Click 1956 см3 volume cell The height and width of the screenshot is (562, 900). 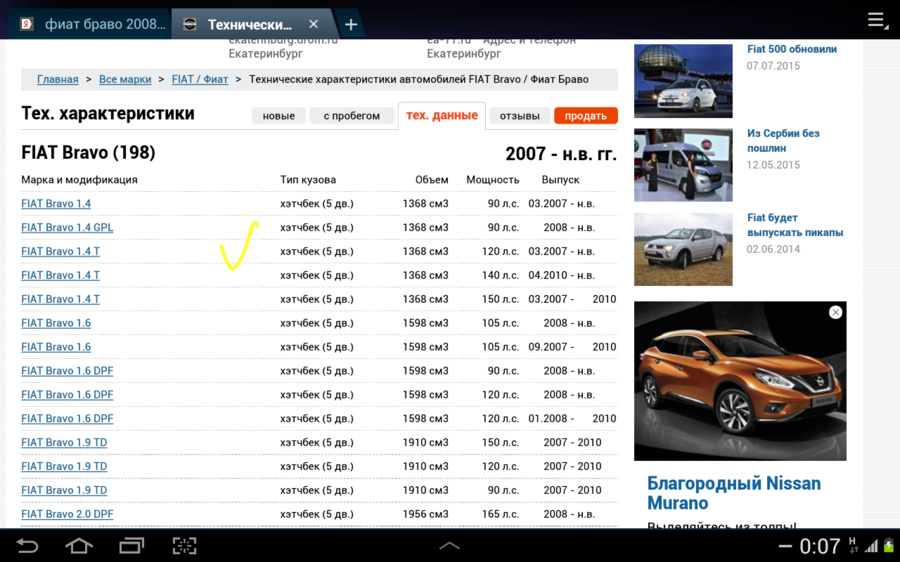(x=425, y=514)
